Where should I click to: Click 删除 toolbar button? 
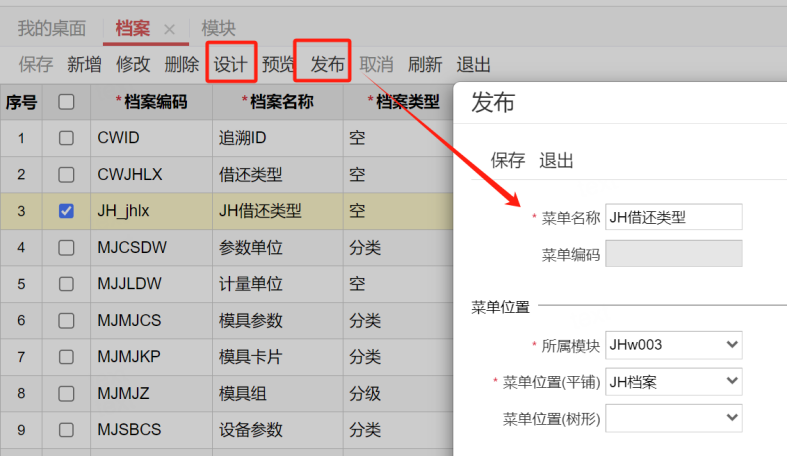pyautogui.click(x=182, y=64)
